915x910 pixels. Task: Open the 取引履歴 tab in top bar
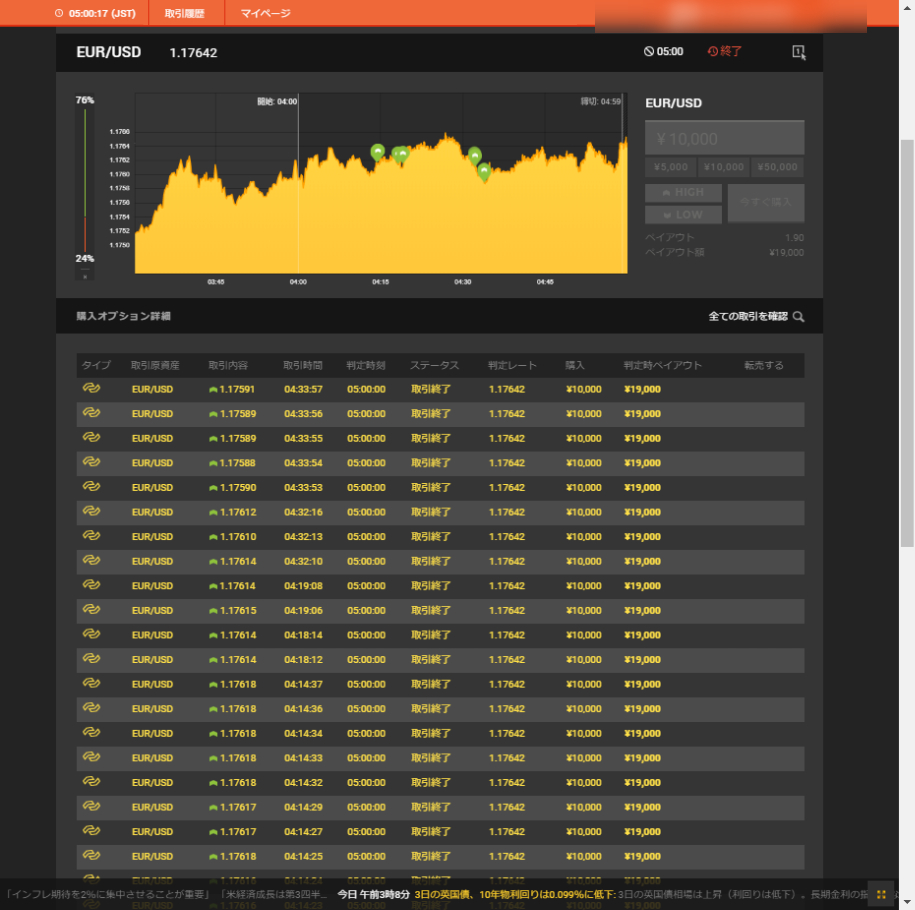184,13
